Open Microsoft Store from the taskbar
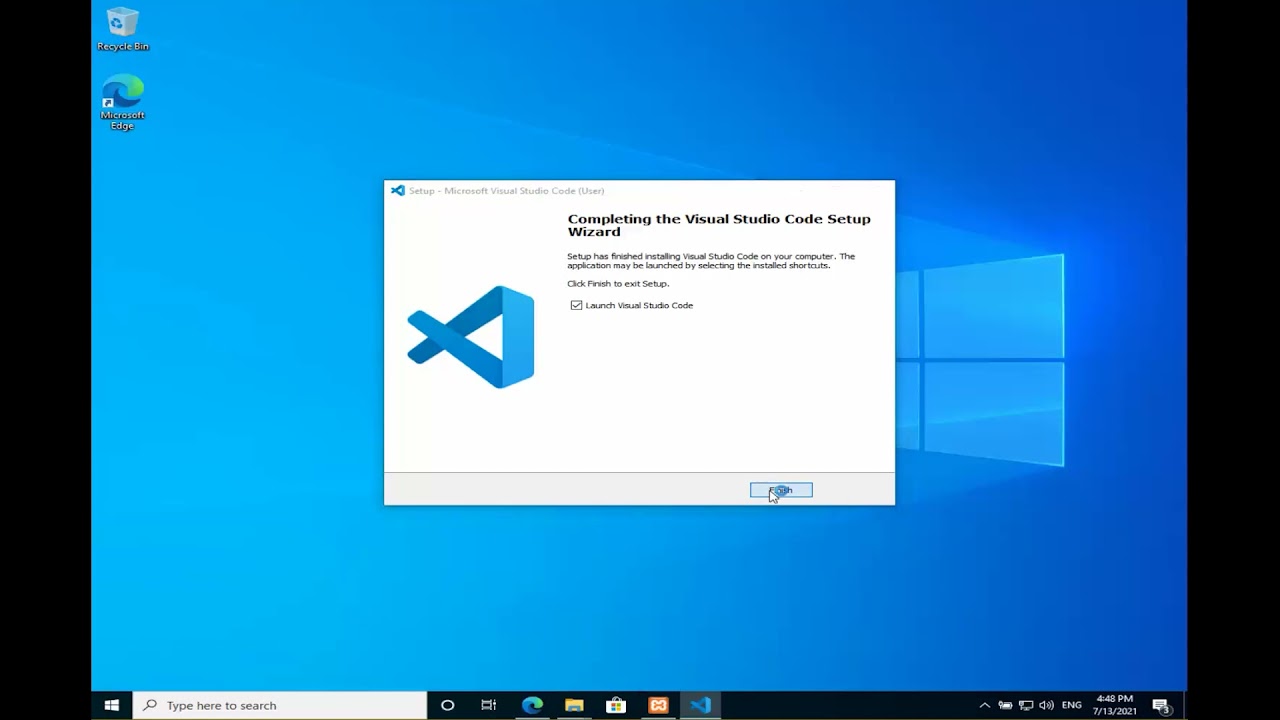 click(x=616, y=705)
